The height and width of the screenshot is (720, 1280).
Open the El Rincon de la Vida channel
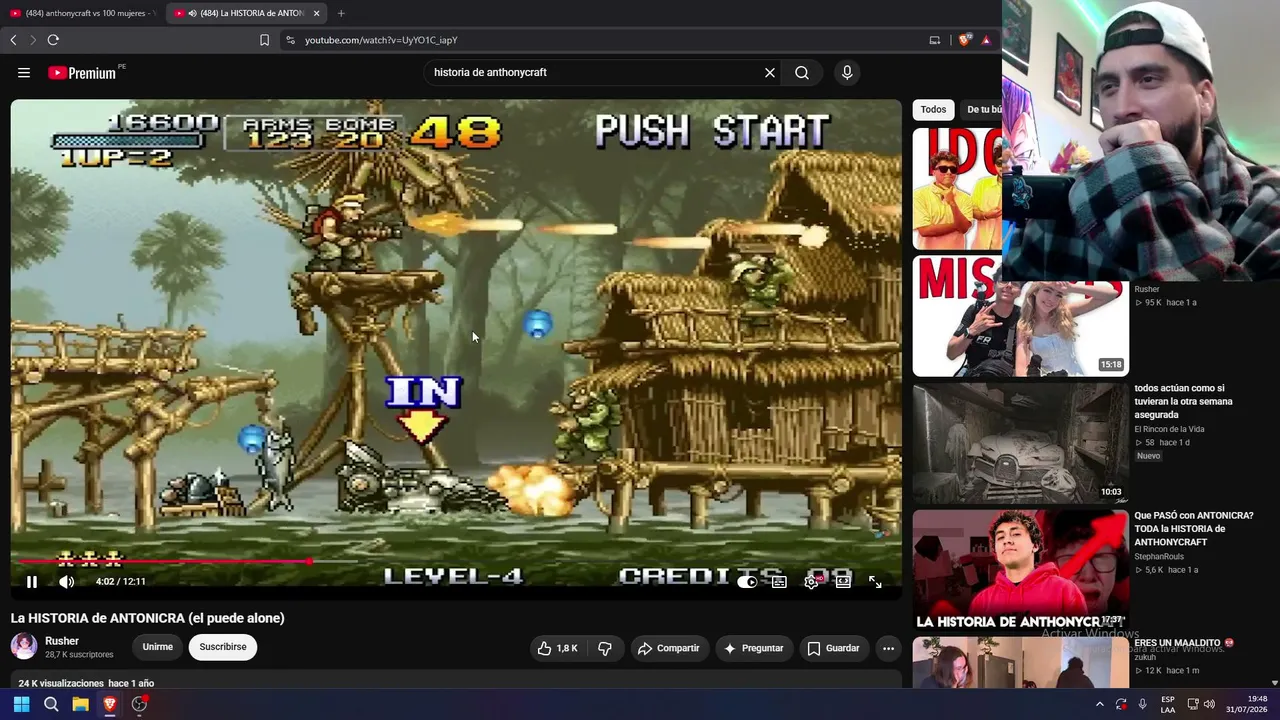(x=1169, y=429)
